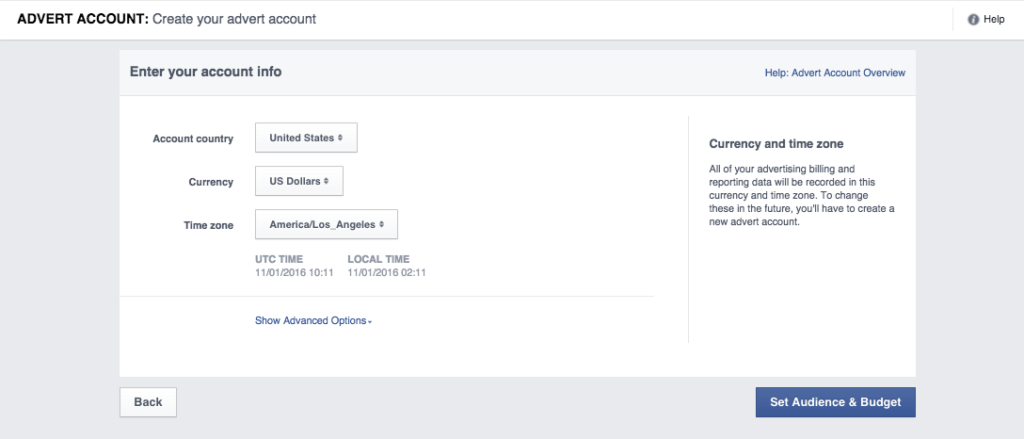The image size is (1024, 439).
Task: Open the Currency dropdown showing US Dollars
Action: pyautogui.click(x=299, y=182)
